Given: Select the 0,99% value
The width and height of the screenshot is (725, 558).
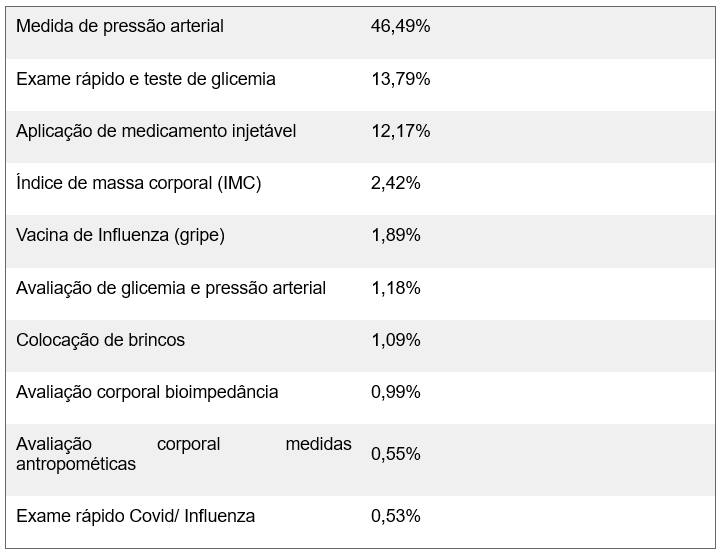Looking at the screenshot, I should pos(395,392).
